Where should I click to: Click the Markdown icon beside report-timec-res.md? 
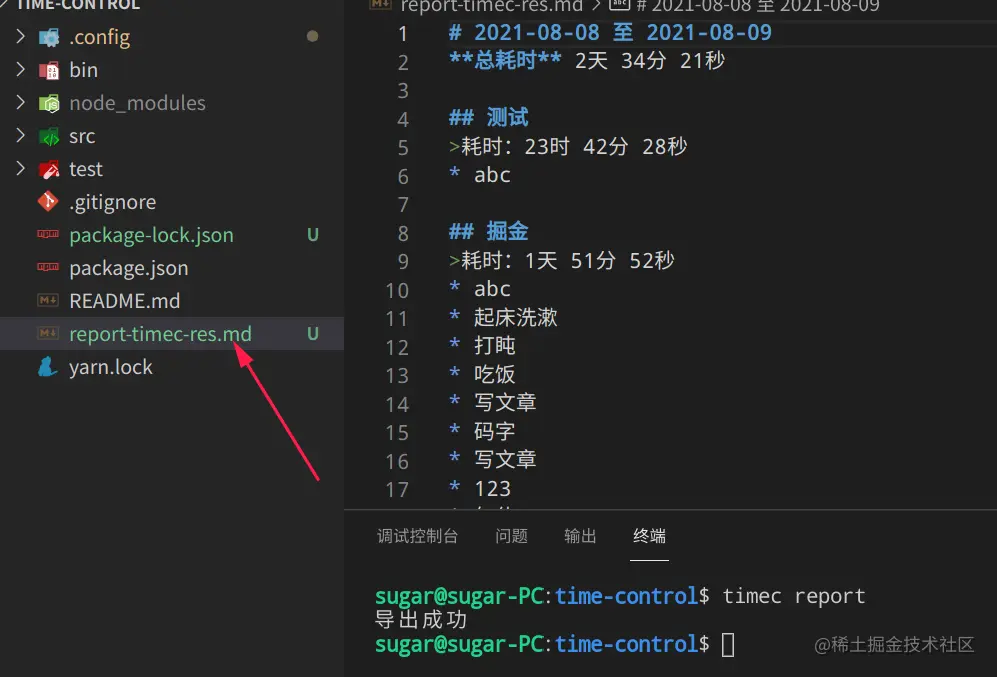point(47,334)
